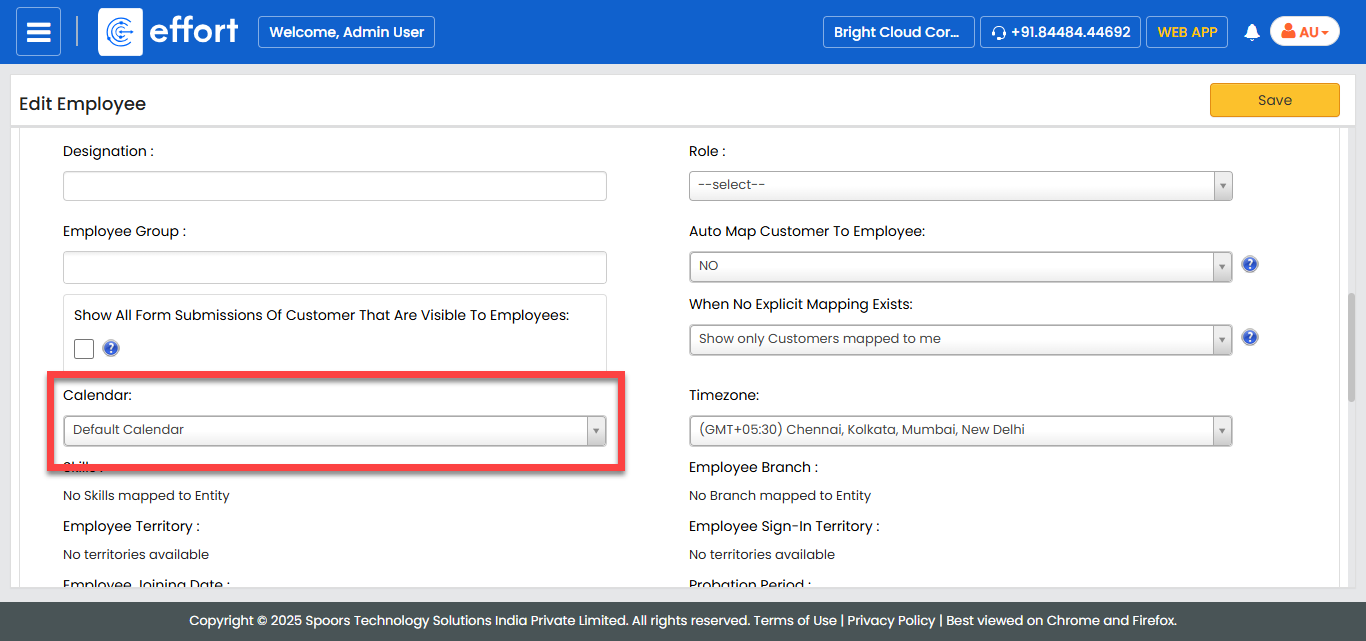
Task: Open the Timezone dropdown
Action: click(x=960, y=430)
